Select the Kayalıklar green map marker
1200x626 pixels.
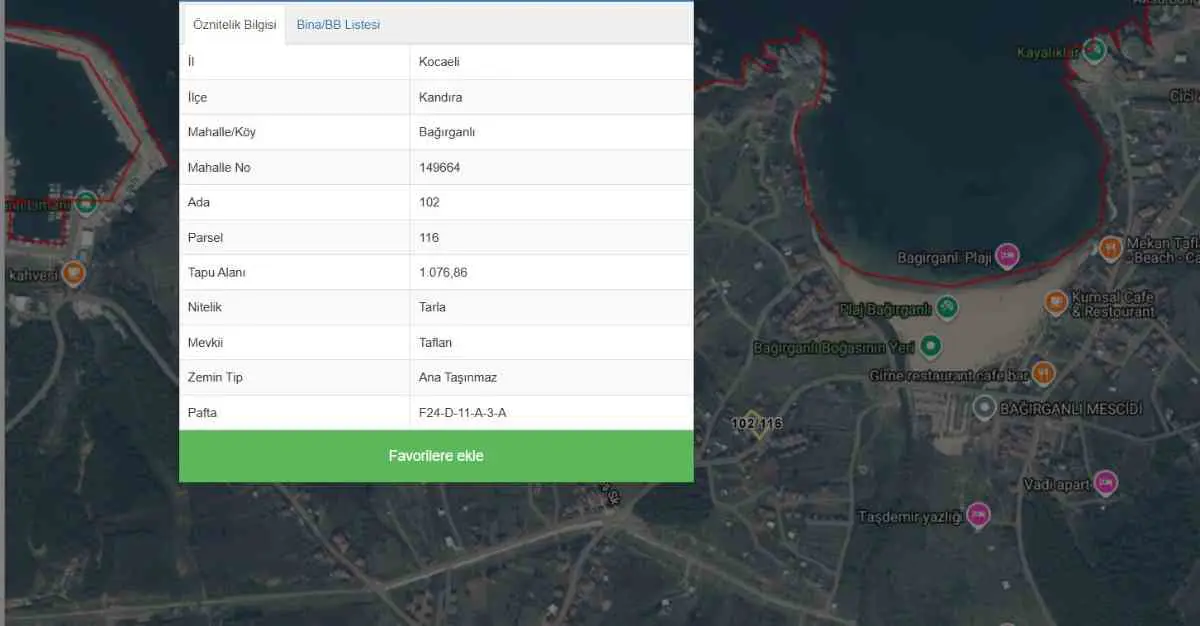pyautogui.click(x=1095, y=48)
